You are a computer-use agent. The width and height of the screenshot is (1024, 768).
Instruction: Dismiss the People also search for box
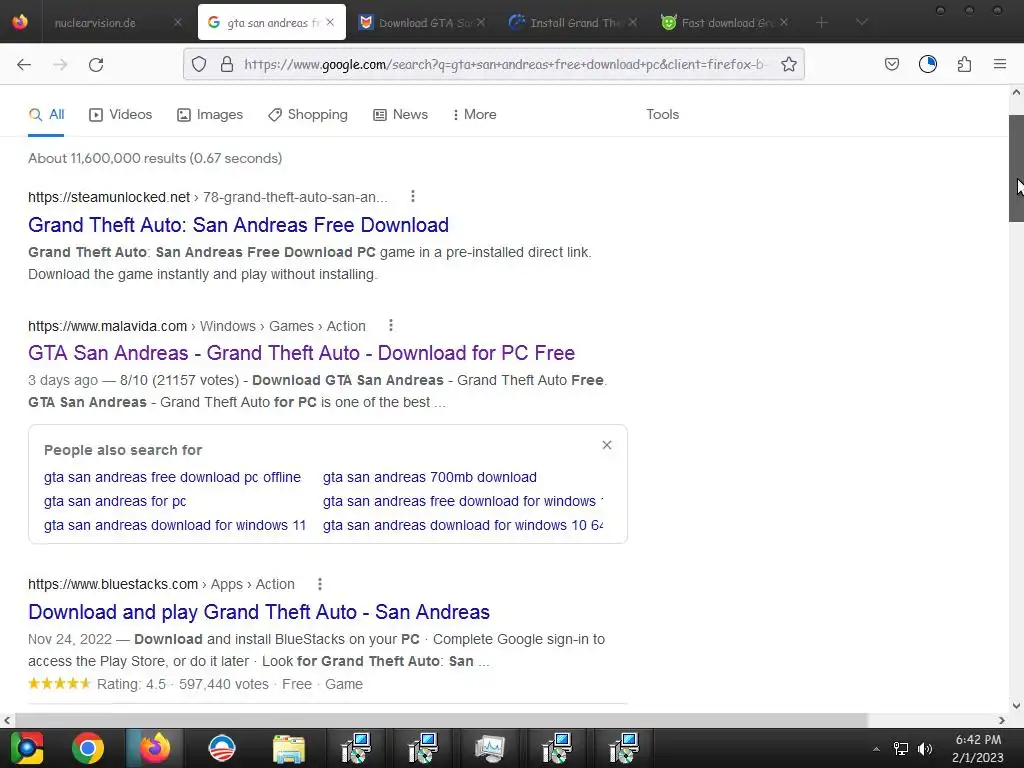click(607, 445)
